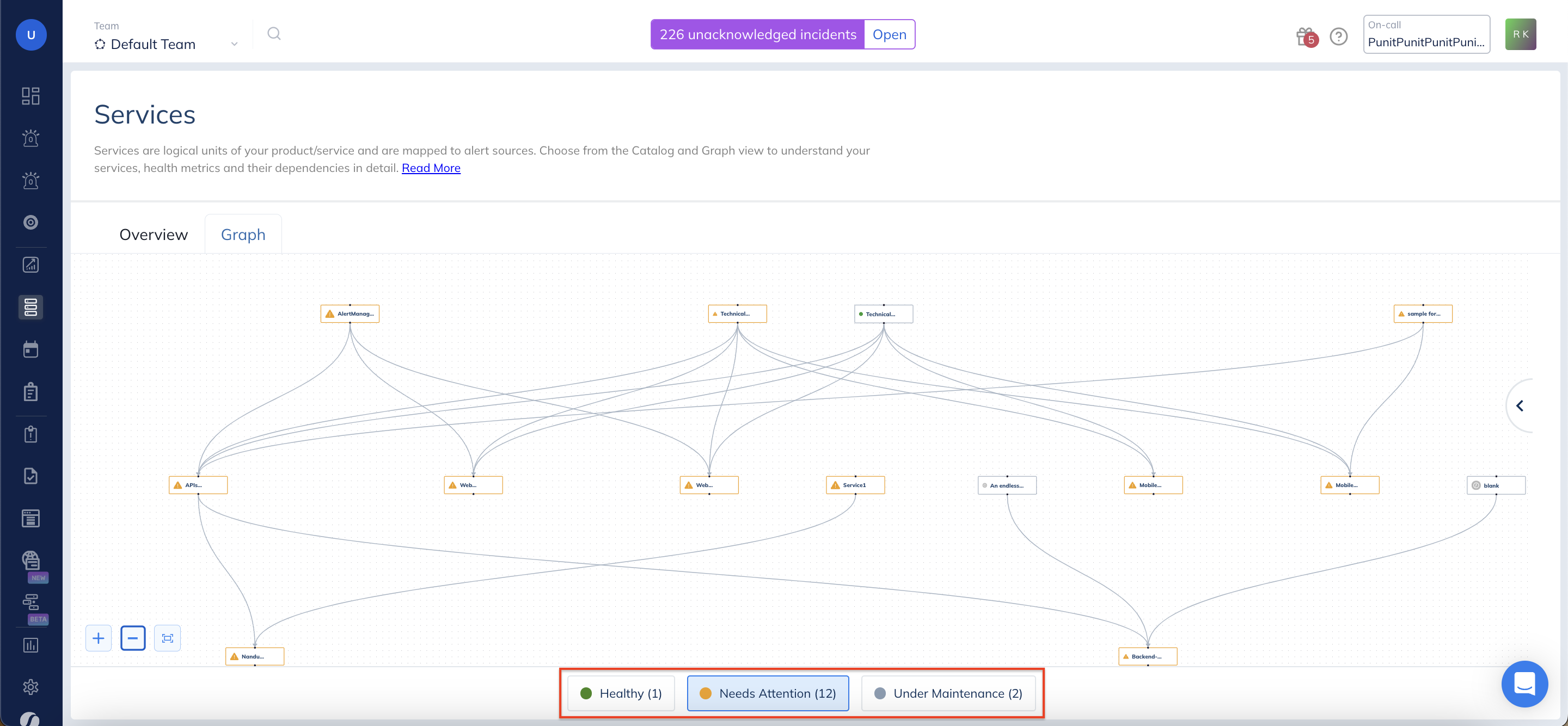Click fit-to-view graph icon
This screenshot has width=1568, height=726.
pyautogui.click(x=167, y=638)
